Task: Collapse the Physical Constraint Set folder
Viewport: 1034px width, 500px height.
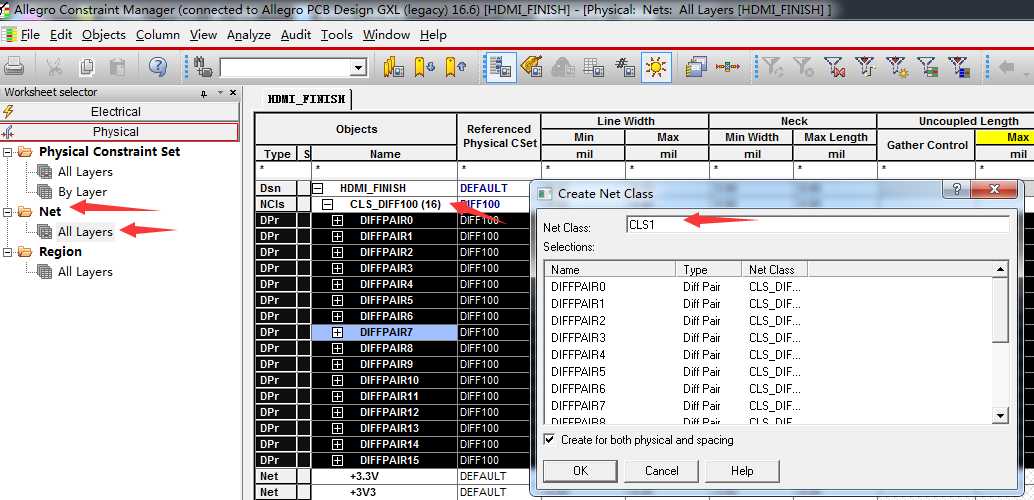Action: [x=8, y=152]
